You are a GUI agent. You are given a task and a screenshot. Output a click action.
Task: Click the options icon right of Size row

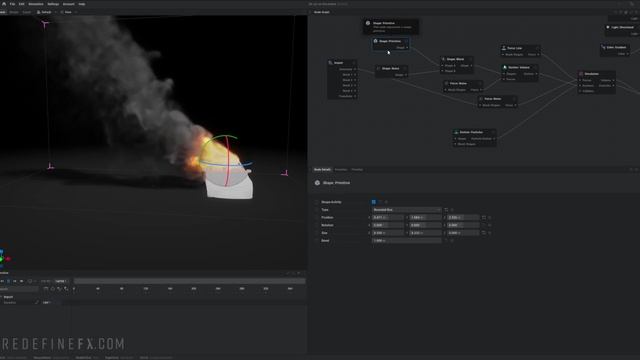(x=484, y=233)
